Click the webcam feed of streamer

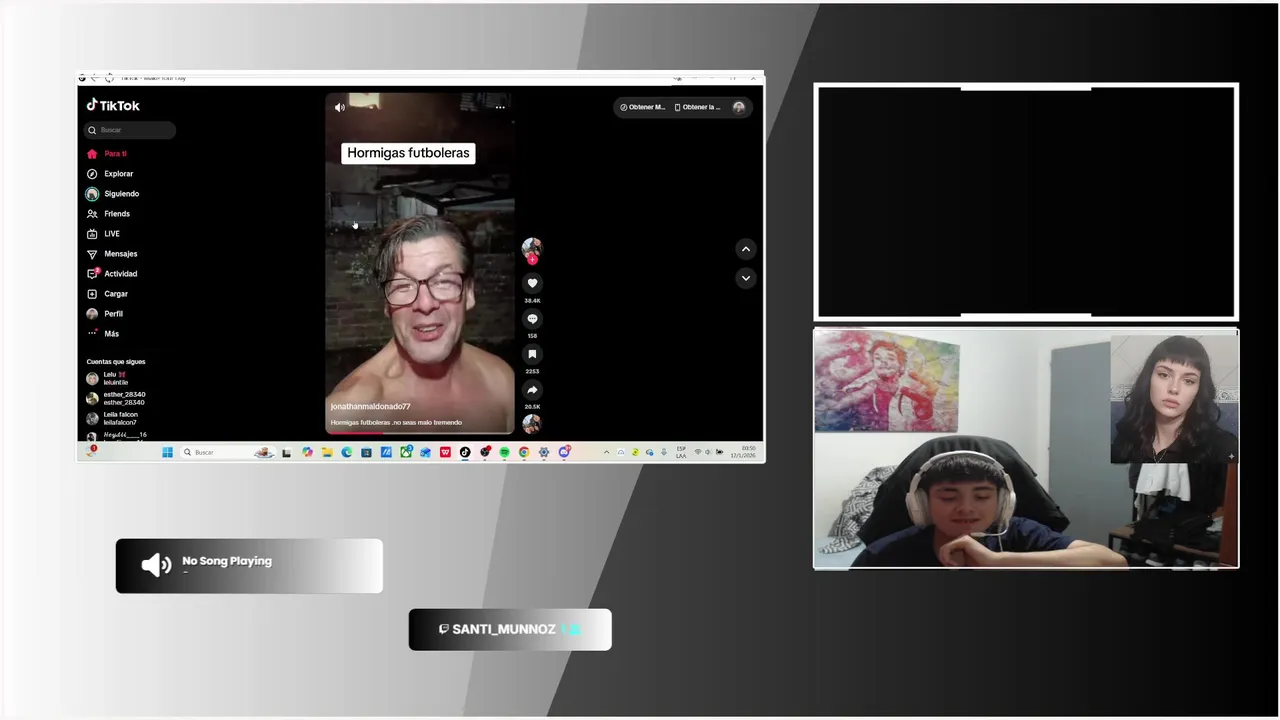point(1026,449)
